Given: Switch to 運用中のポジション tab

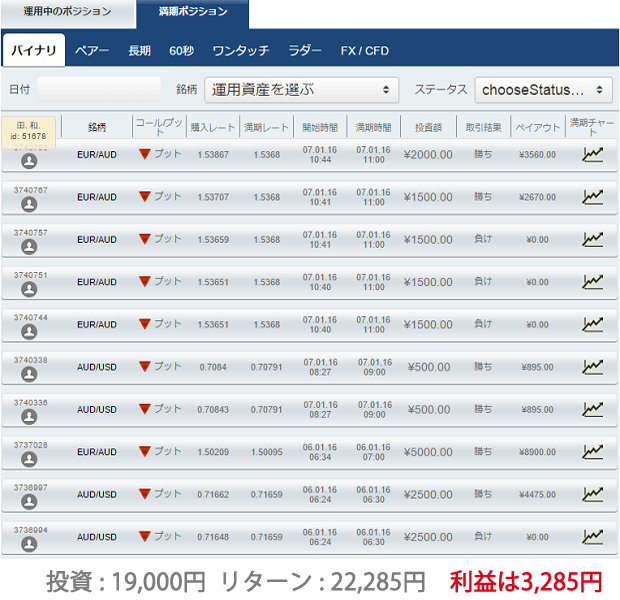Looking at the screenshot, I should tap(68, 12).
